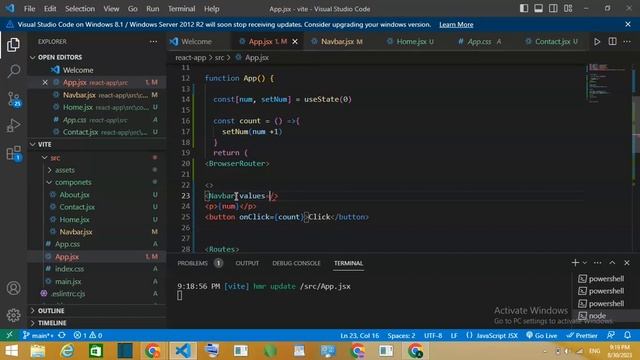
Task: Open the Extensions view icon
Action: 14,153
